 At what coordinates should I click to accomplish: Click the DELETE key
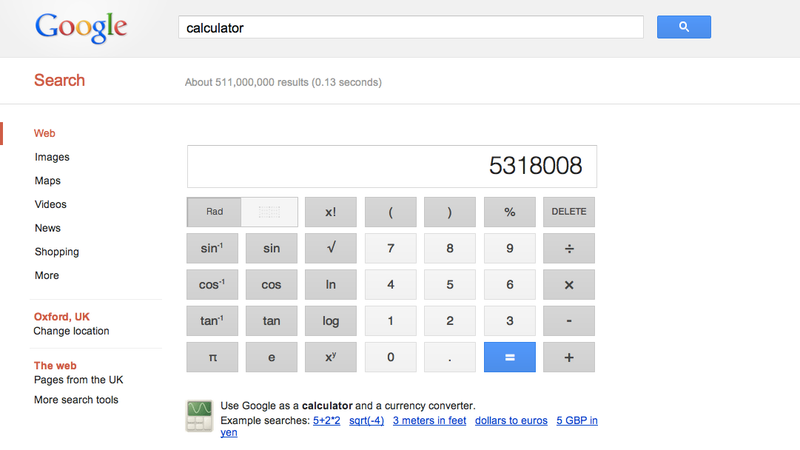569,212
